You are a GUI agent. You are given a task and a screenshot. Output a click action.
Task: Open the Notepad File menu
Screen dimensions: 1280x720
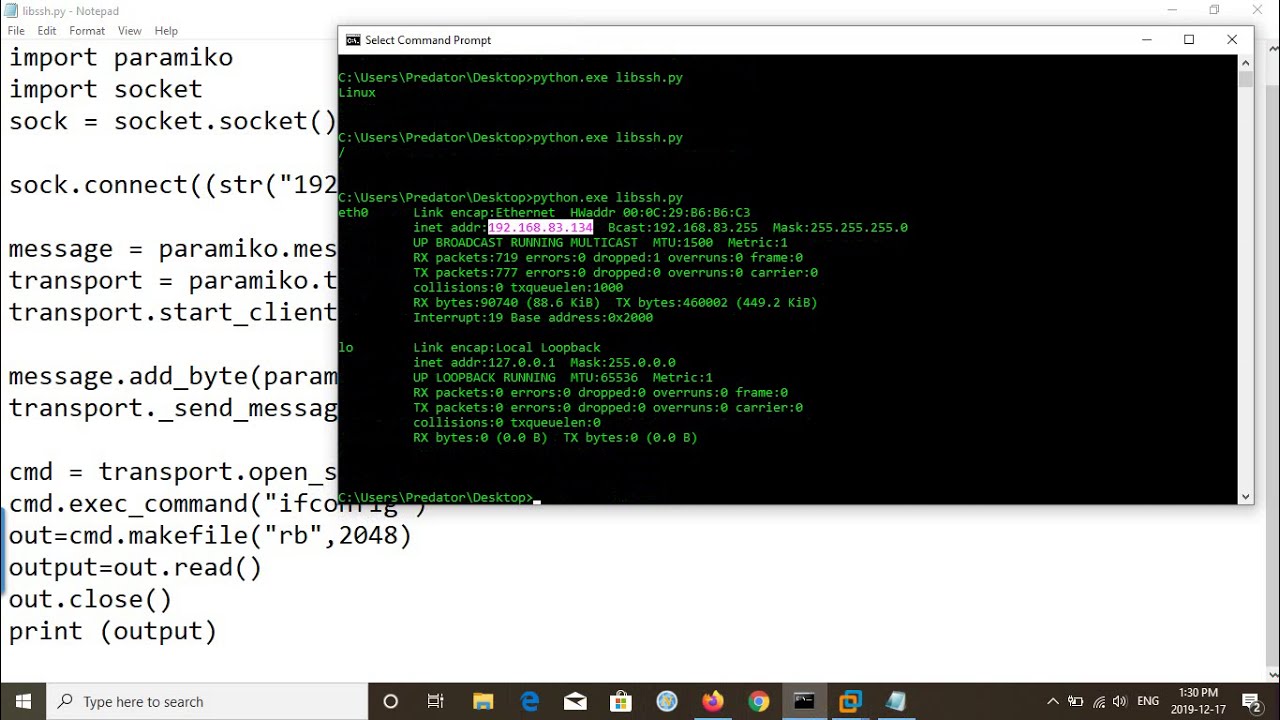pos(16,31)
